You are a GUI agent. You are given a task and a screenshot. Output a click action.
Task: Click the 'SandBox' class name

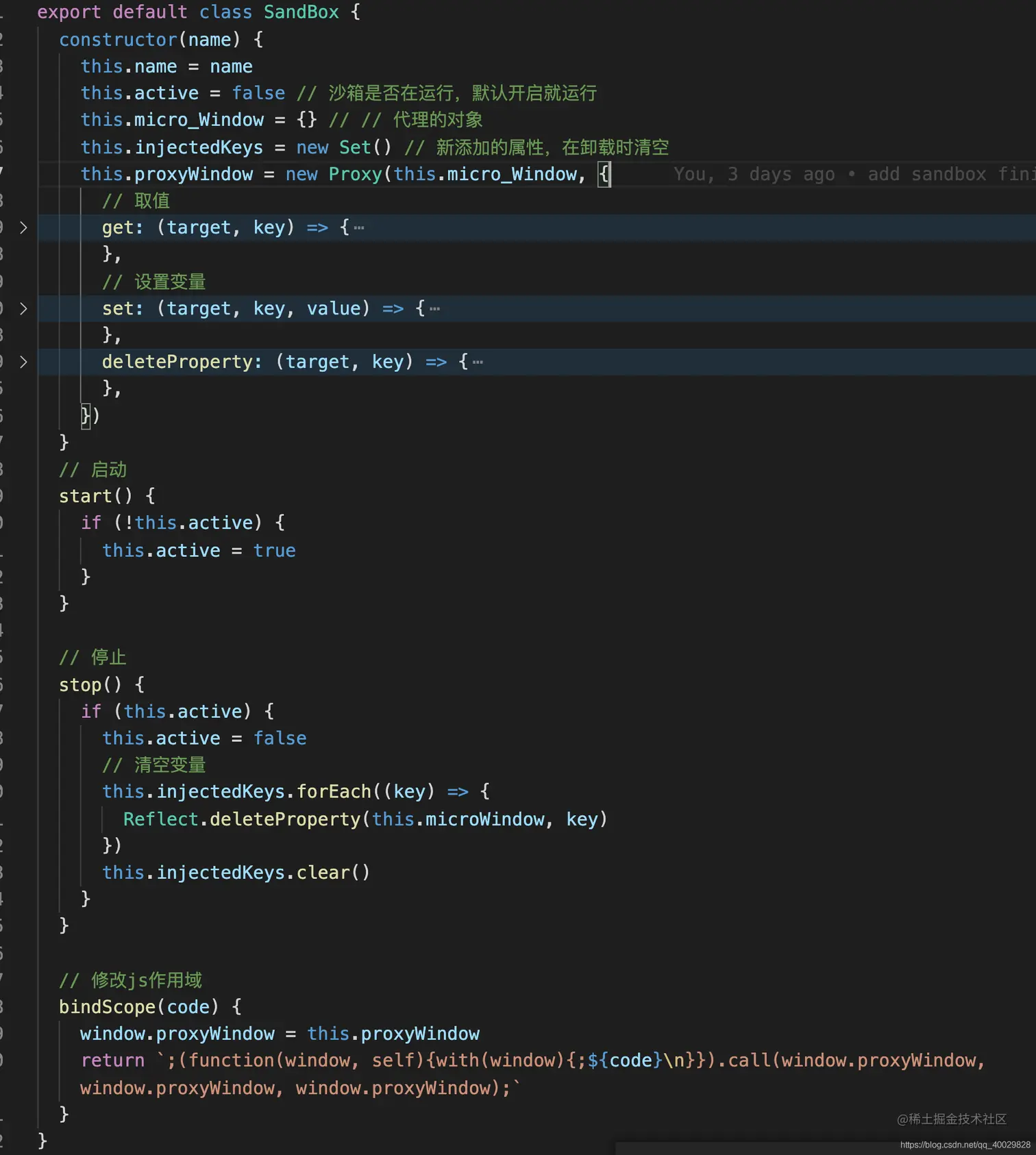[301, 12]
